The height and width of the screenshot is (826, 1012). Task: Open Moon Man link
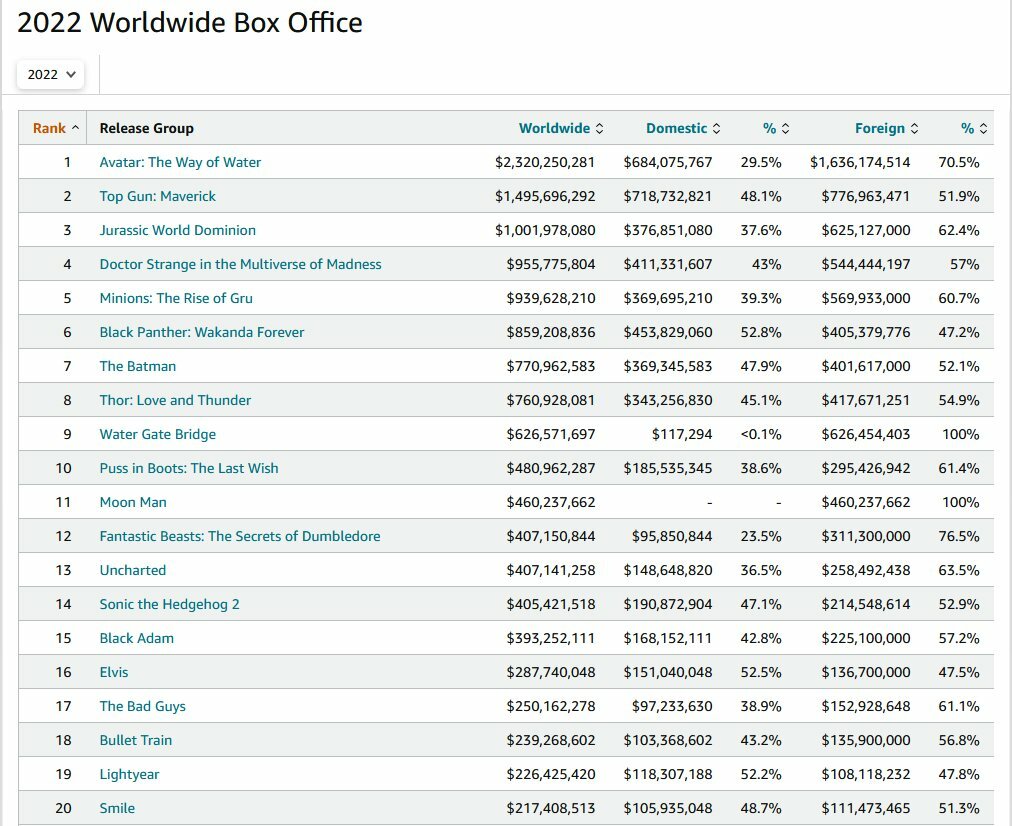coord(133,502)
